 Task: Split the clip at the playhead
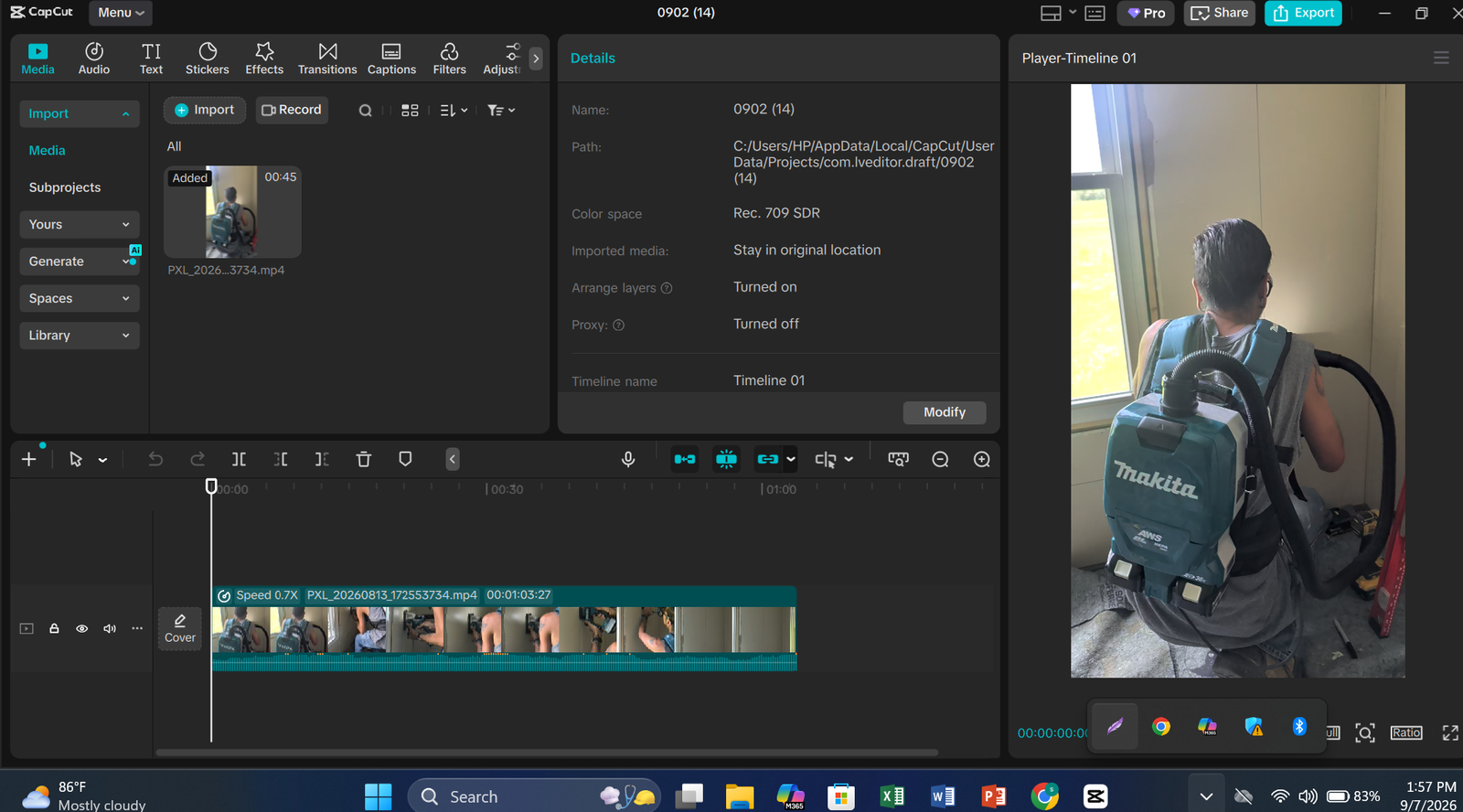click(x=239, y=459)
